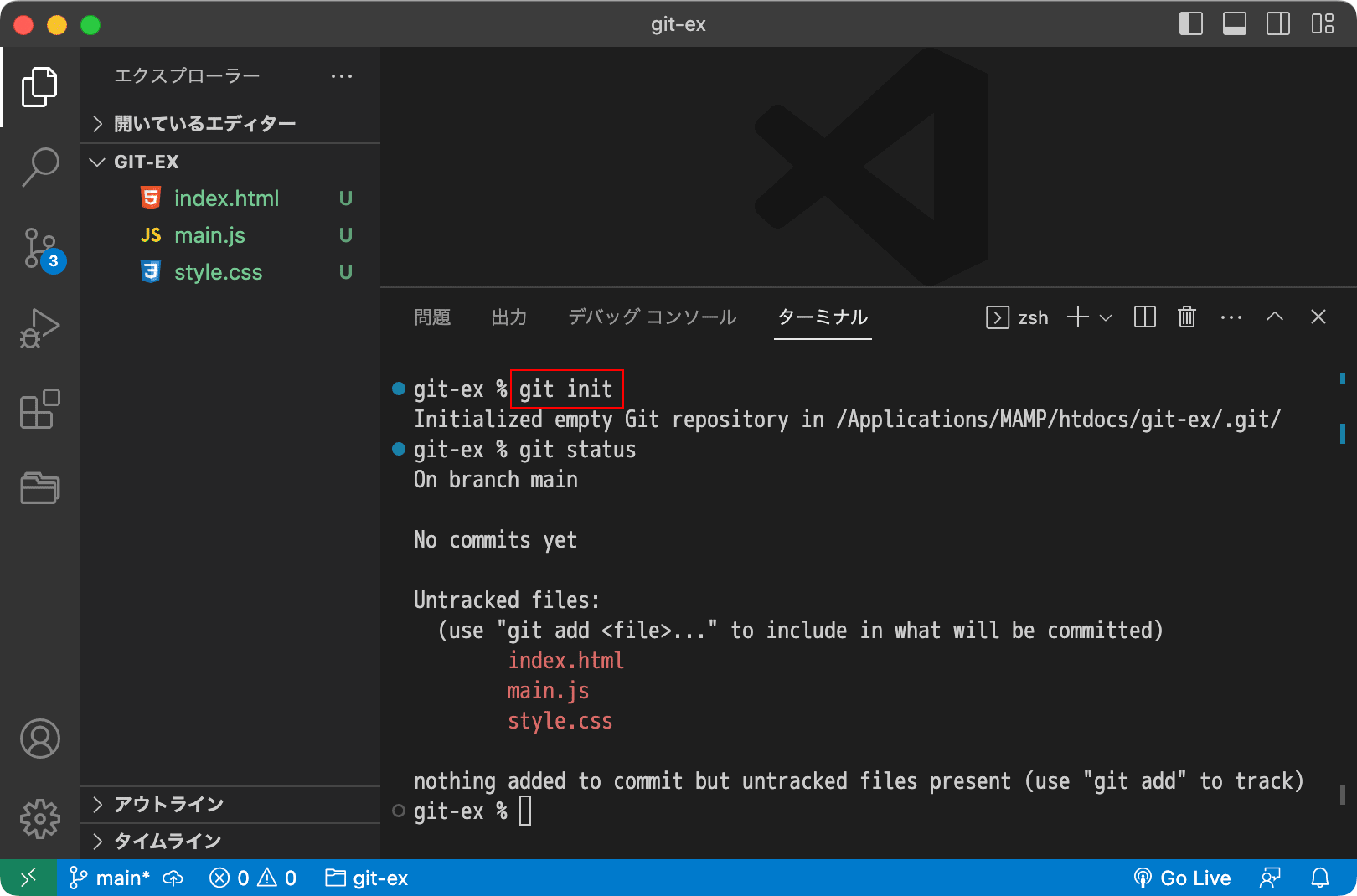Switch to the デバッグ コンソール tab
The height and width of the screenshot is (896, 1357).
coord(652,317)
